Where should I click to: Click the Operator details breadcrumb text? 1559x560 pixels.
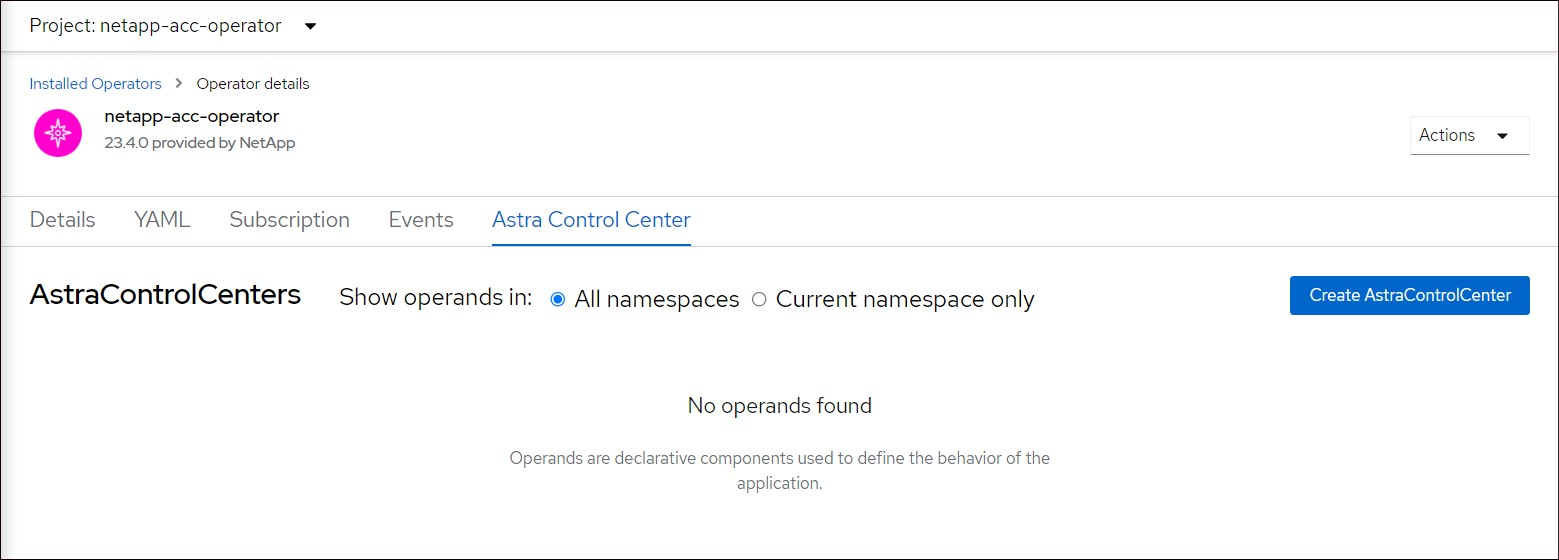pyautogui.click(x=253, y=84)
